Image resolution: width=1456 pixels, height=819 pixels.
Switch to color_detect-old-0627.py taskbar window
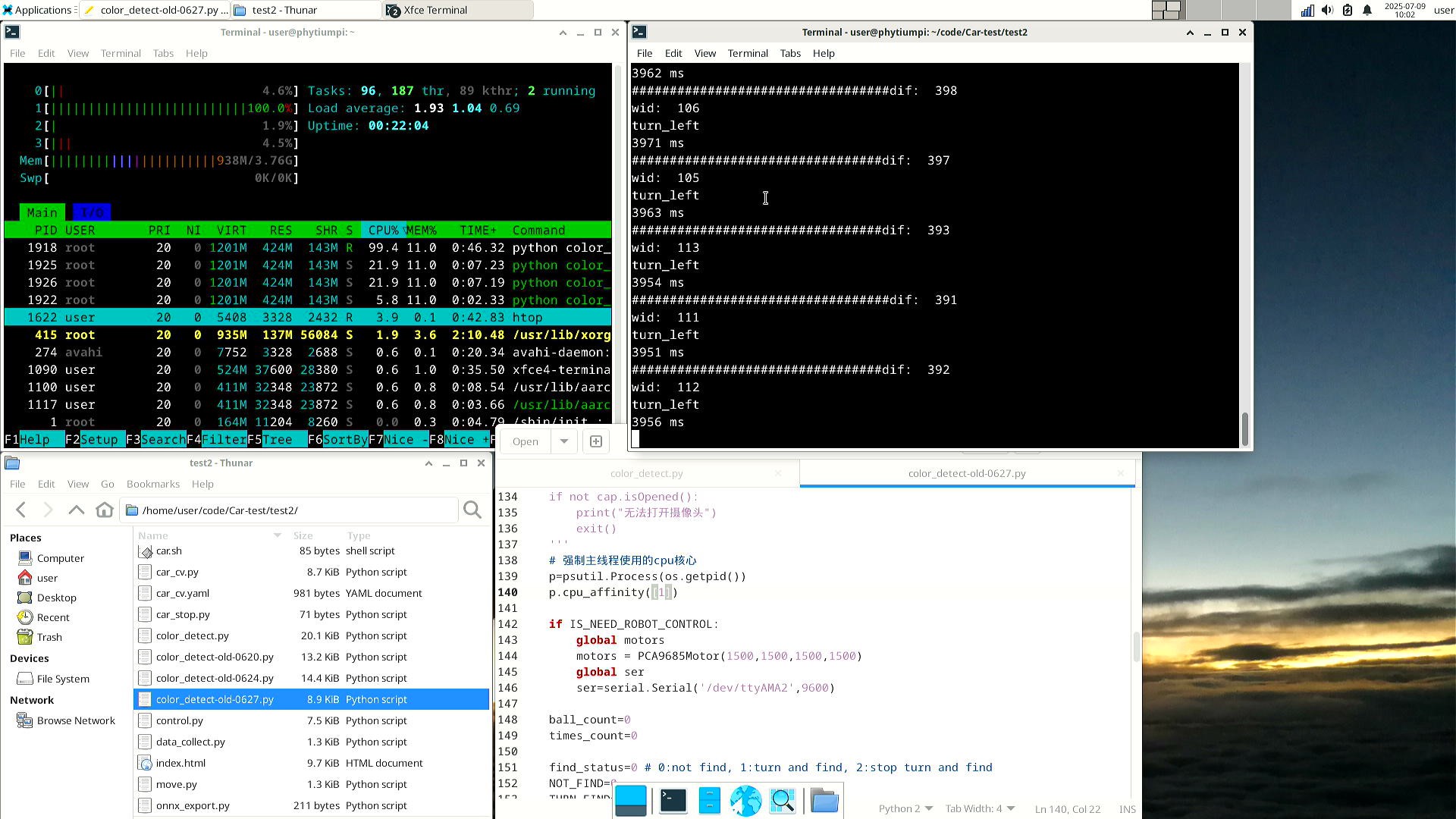154,10
